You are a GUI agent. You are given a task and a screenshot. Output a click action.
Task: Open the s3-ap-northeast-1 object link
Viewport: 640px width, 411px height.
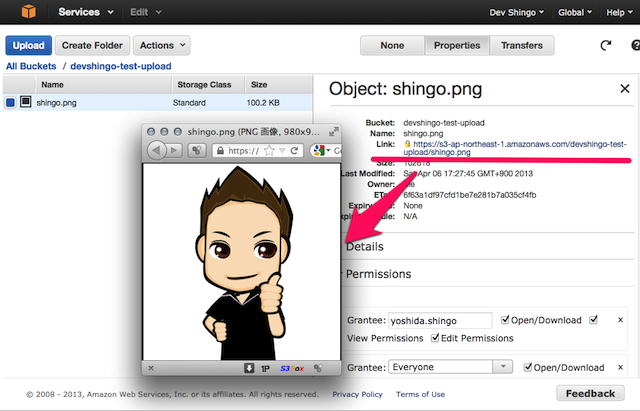pos(515,148)
